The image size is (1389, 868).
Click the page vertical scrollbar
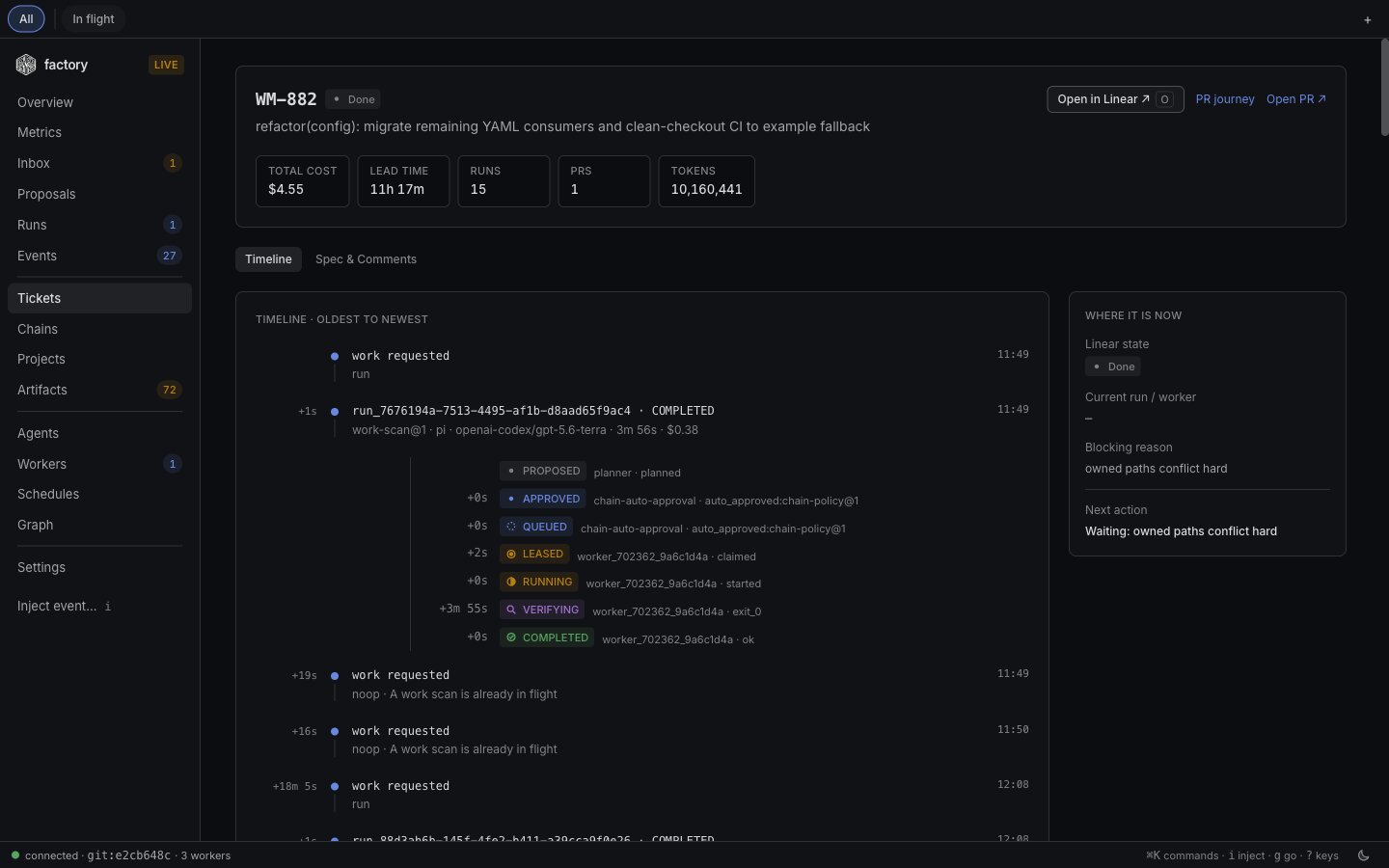(x=1383, y=87)
